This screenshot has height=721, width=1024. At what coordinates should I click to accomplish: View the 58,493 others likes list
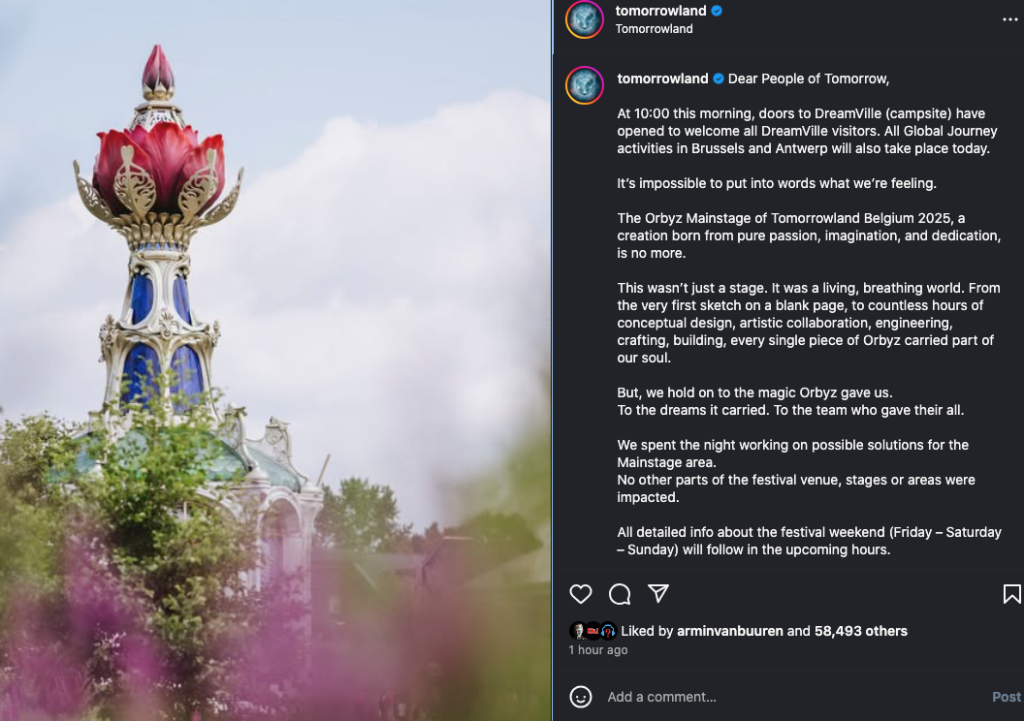(861, 631)
